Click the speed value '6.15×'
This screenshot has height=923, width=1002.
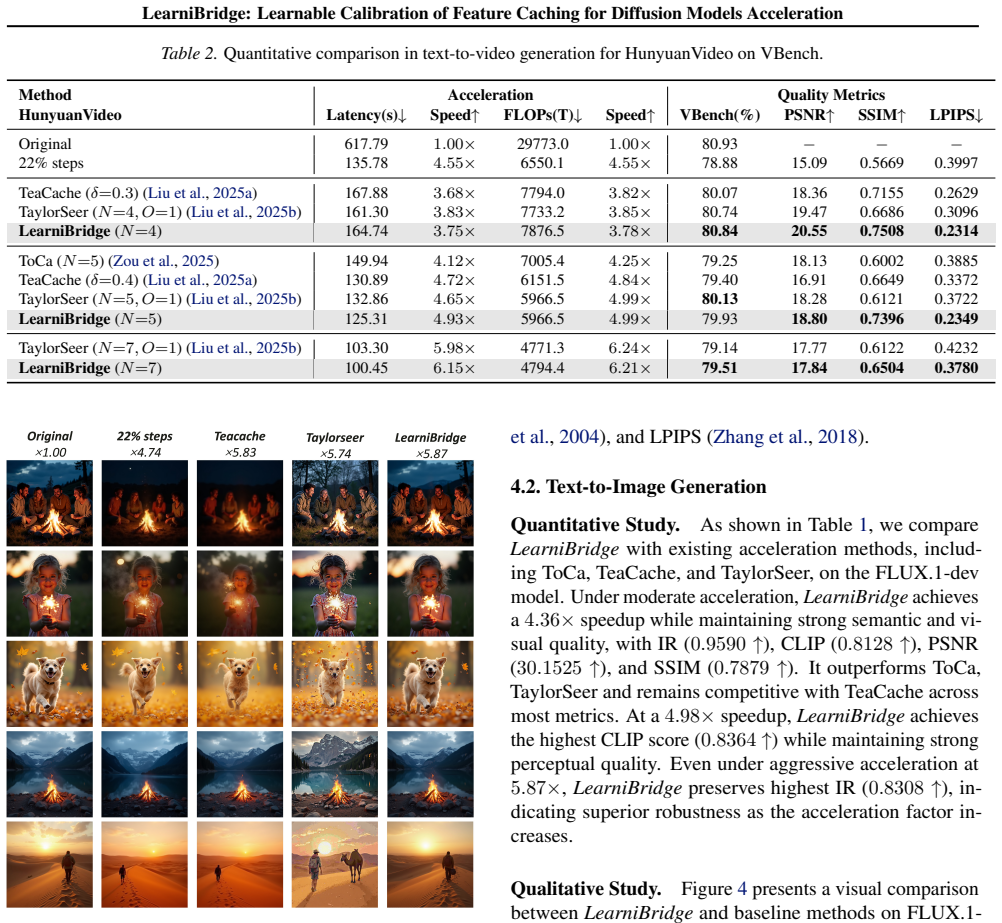pos(454,368)
